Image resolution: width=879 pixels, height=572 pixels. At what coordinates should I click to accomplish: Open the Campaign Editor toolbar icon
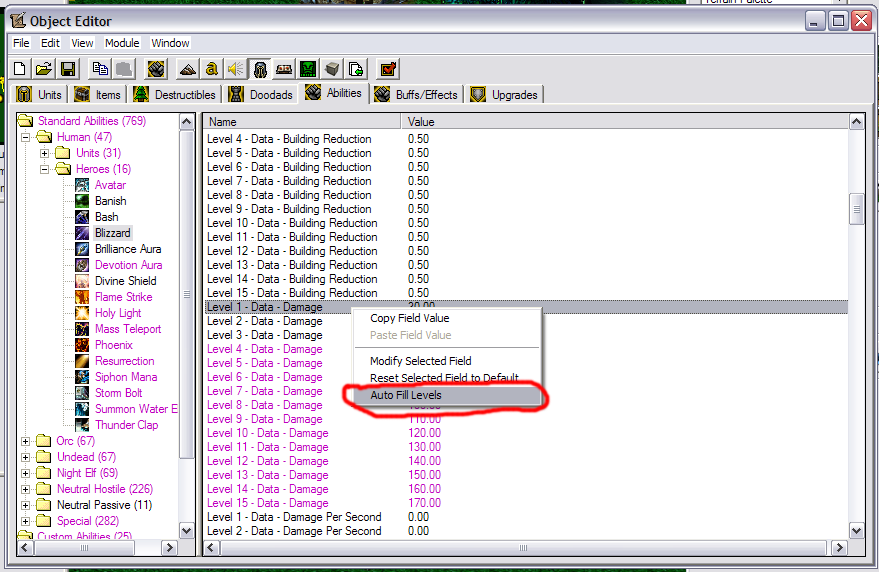point(284,69)
